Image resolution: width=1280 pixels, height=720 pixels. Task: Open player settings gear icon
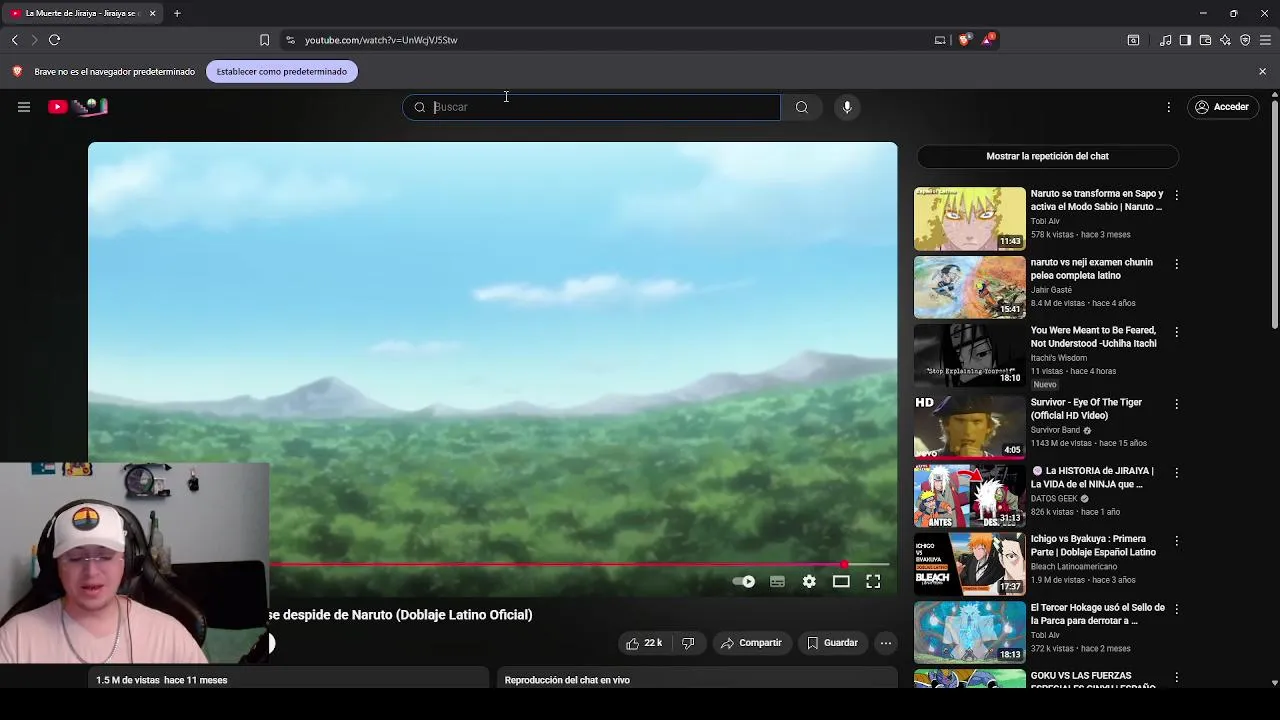[x=809, y=582]
